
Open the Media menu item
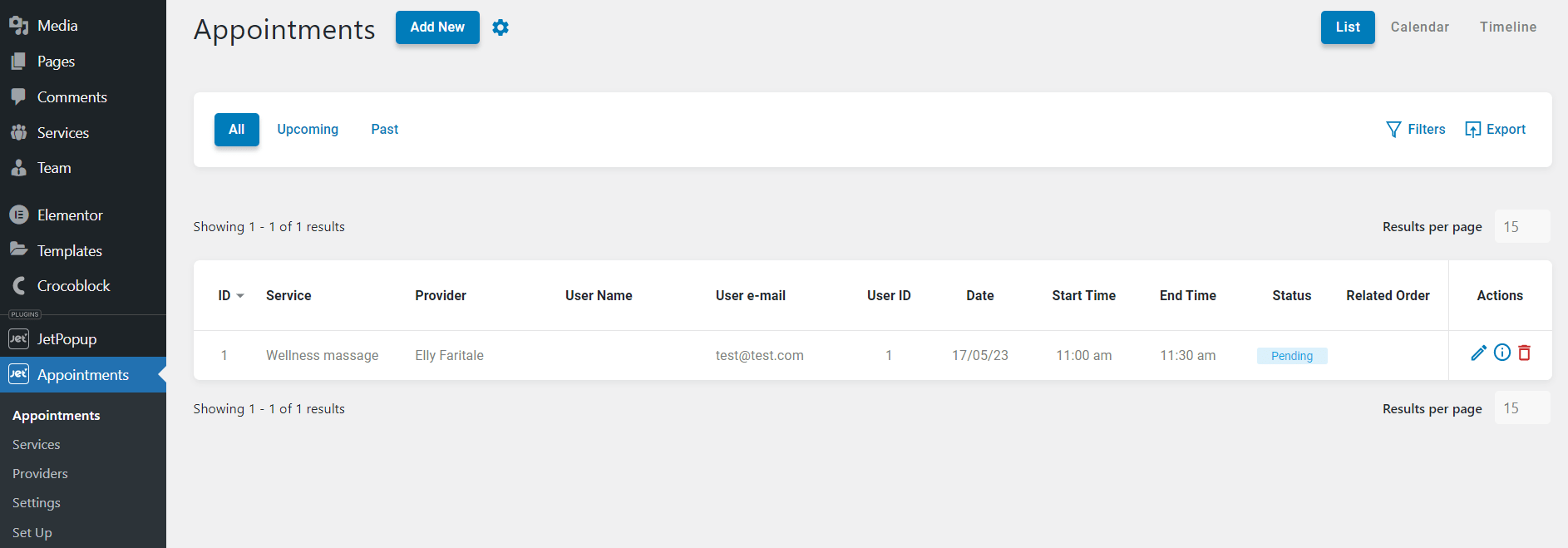(x=83, y=26)
